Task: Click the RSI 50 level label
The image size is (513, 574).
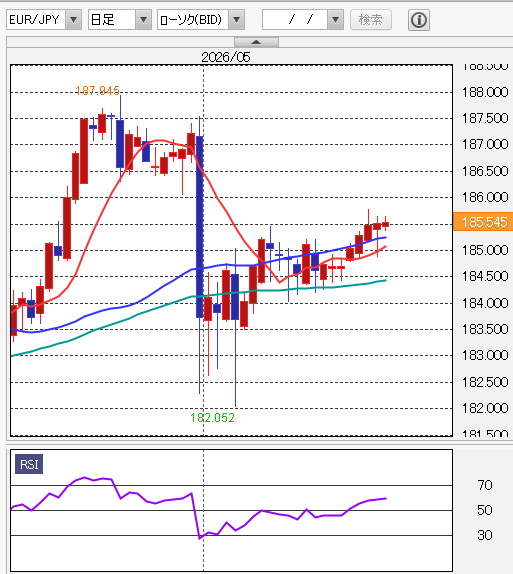Action: (x=484, y=510)
